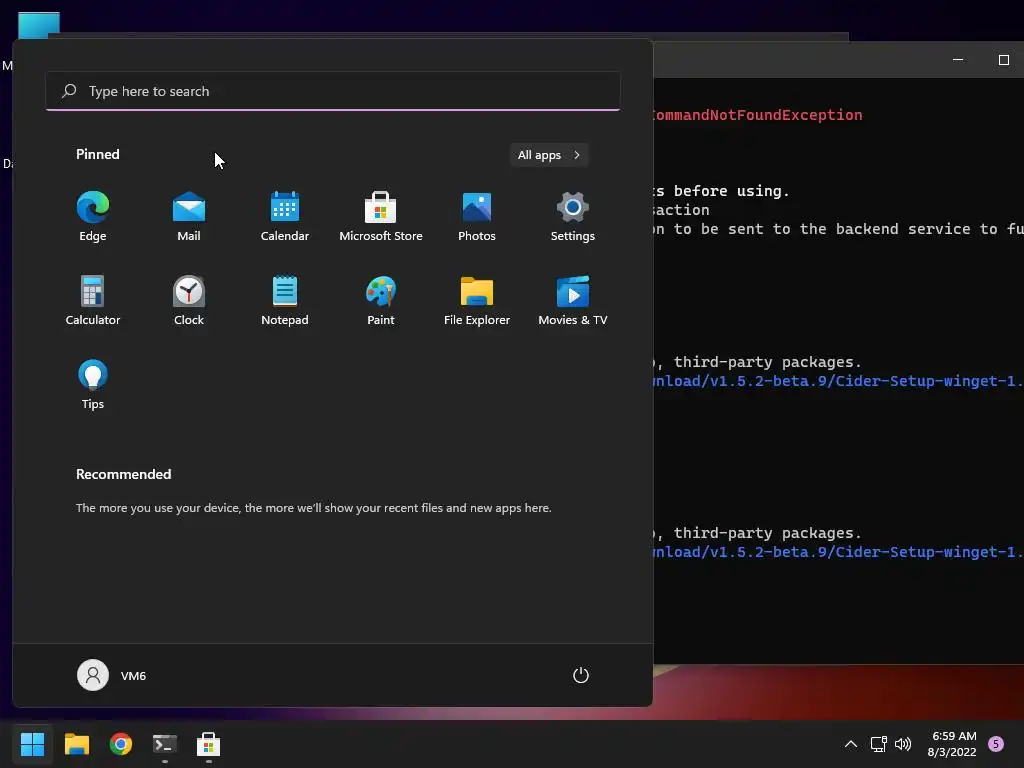
Task: Minimize the terminal window
Action: (x=958, y=60)
